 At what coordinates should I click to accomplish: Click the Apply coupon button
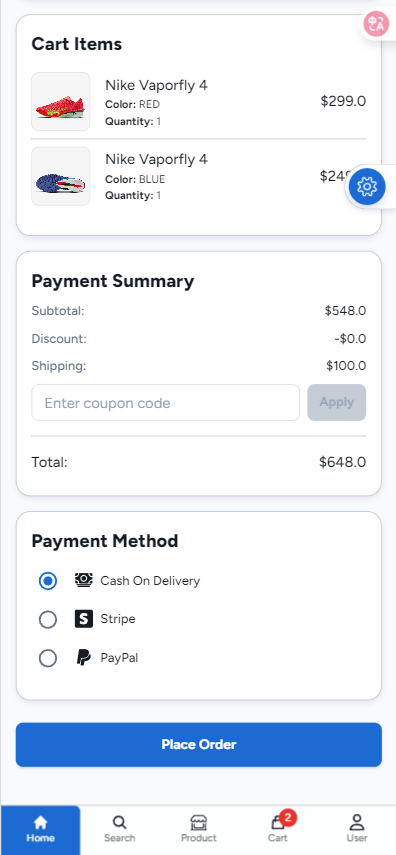click(x=337, y=402)
